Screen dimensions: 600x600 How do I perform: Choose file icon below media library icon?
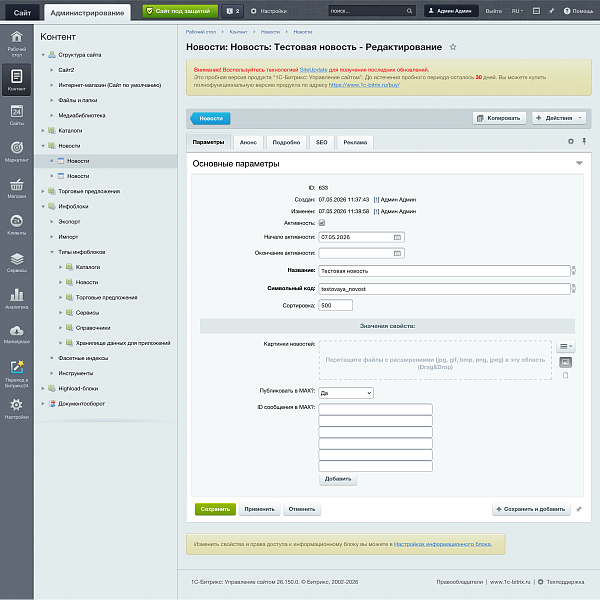point(566,375)
